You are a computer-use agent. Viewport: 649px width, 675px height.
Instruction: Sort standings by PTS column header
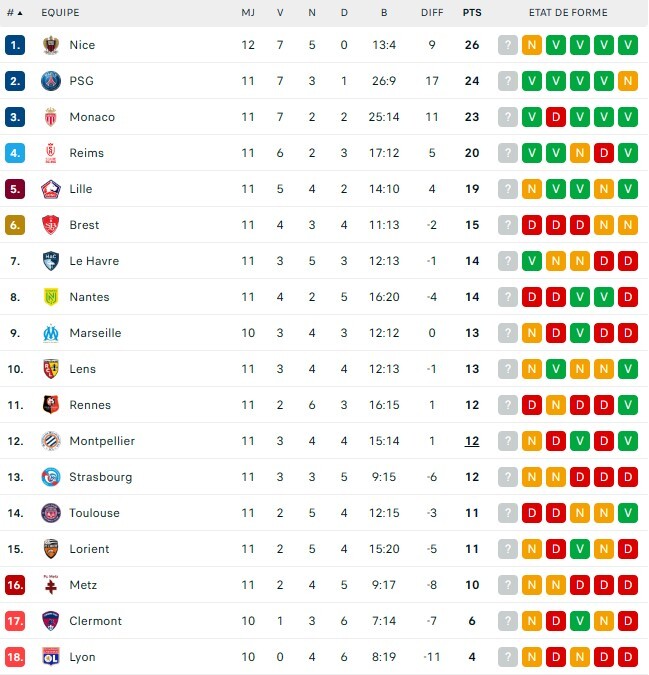(471, 13)
